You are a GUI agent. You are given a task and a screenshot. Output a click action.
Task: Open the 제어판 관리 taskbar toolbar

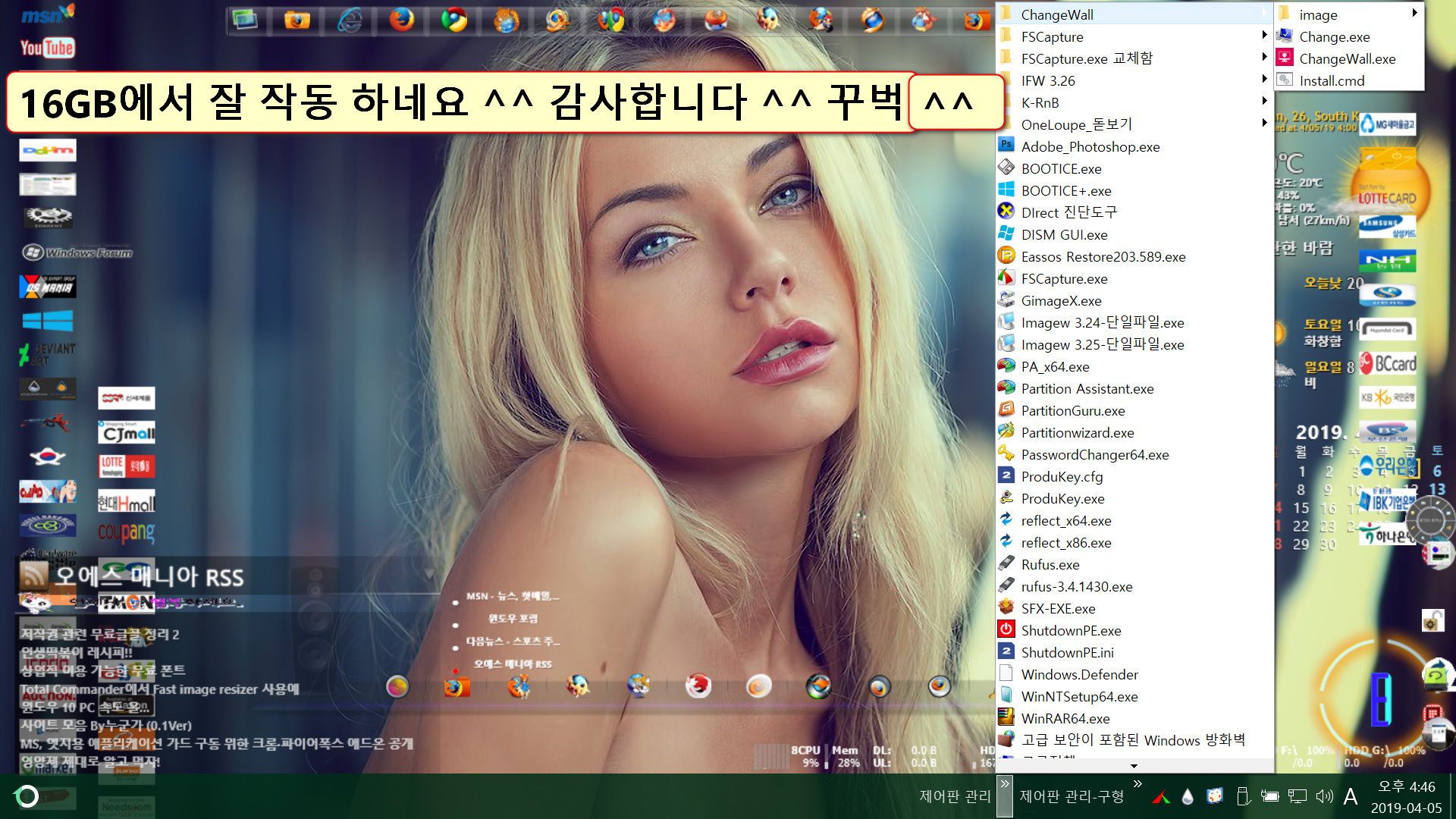955,796
